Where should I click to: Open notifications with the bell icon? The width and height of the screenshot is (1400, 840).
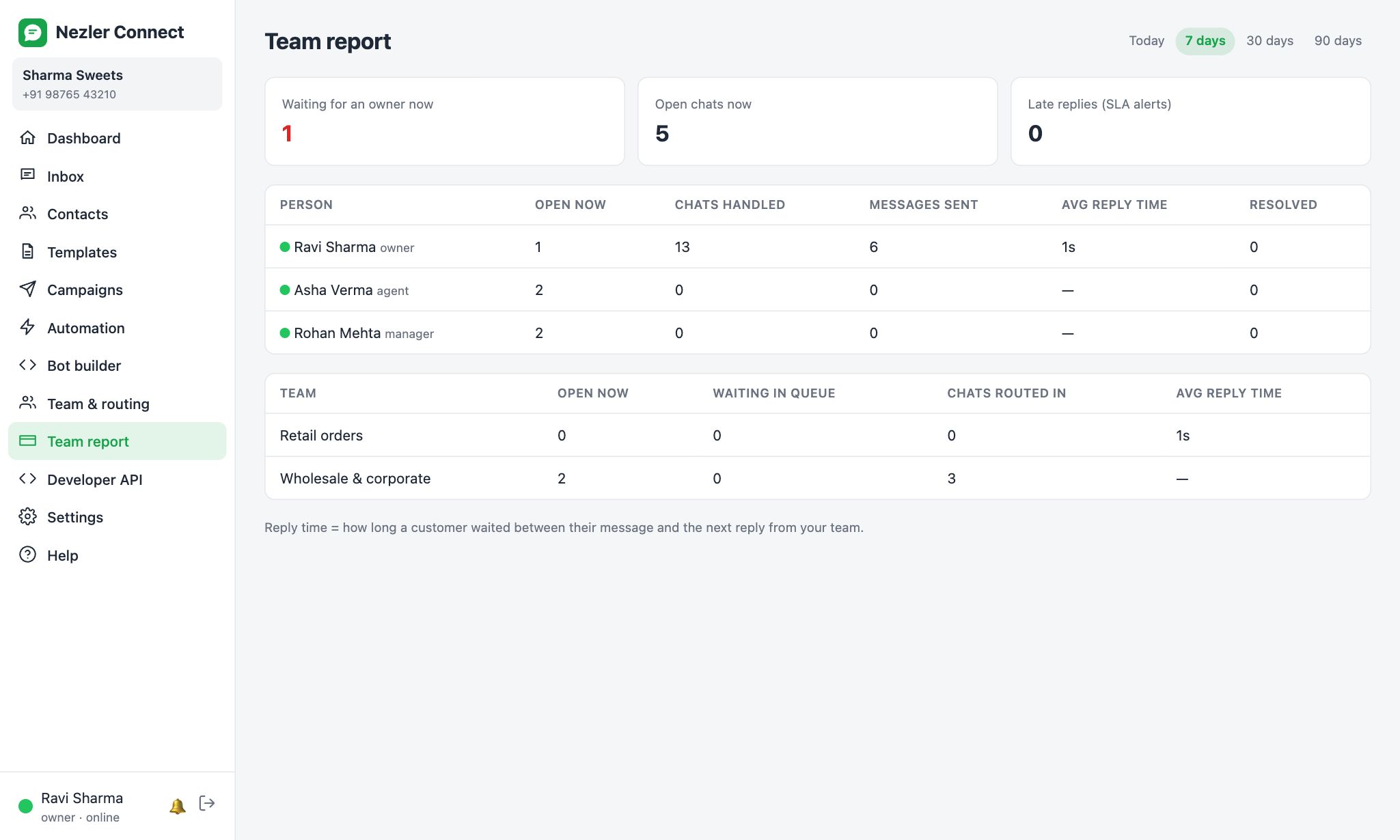click(x=178, y=806)
